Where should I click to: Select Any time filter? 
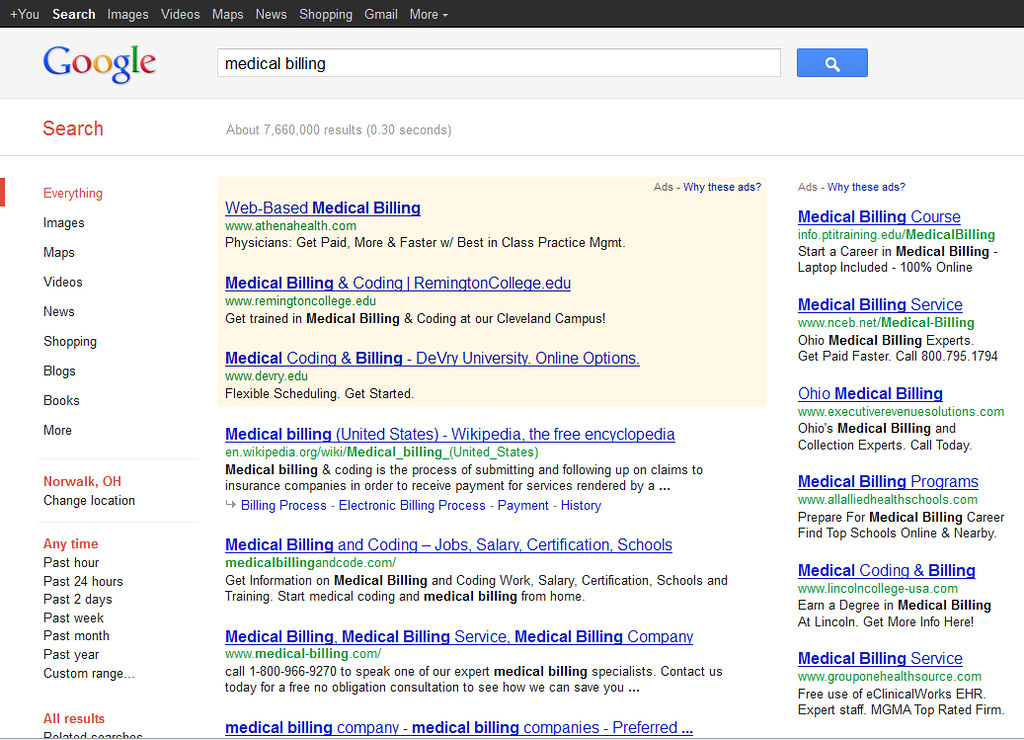71,544
